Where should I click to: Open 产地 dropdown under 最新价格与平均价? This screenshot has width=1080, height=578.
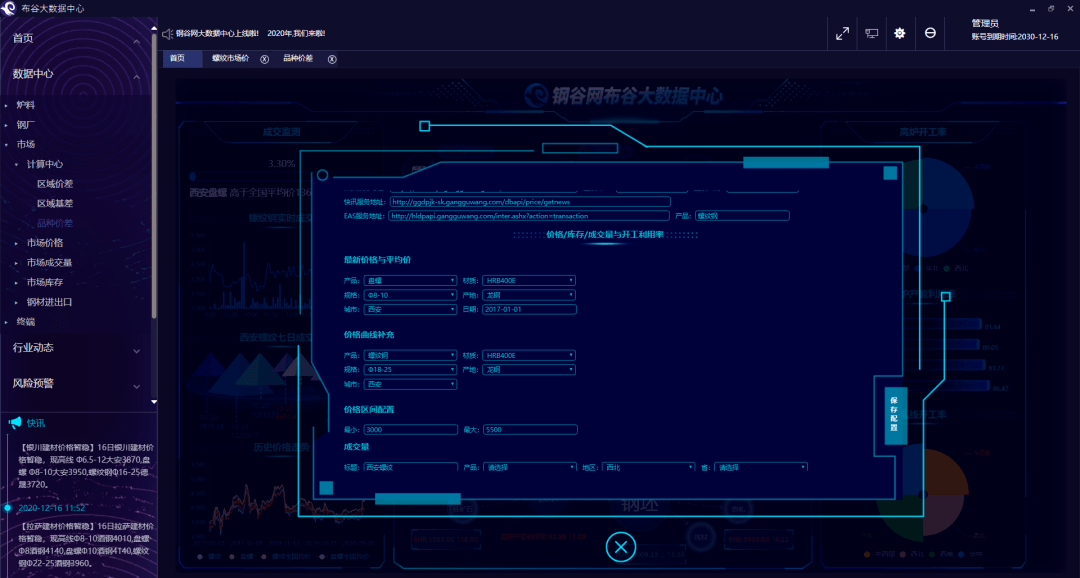tap(529, 295)
